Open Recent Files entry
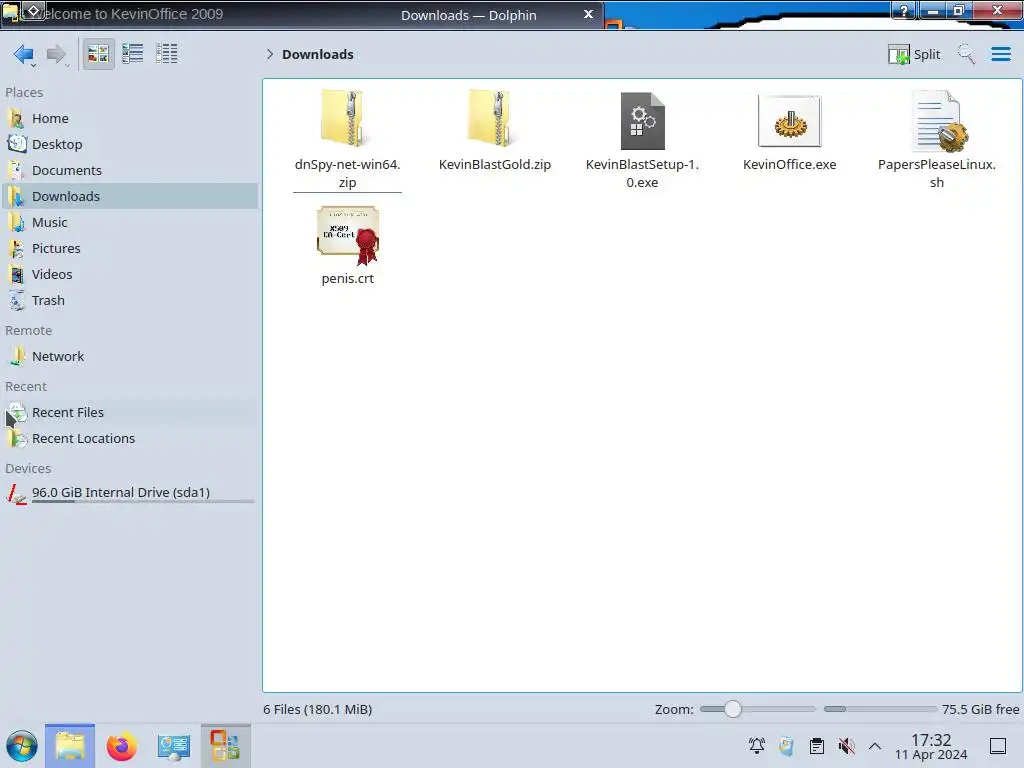 129,413
